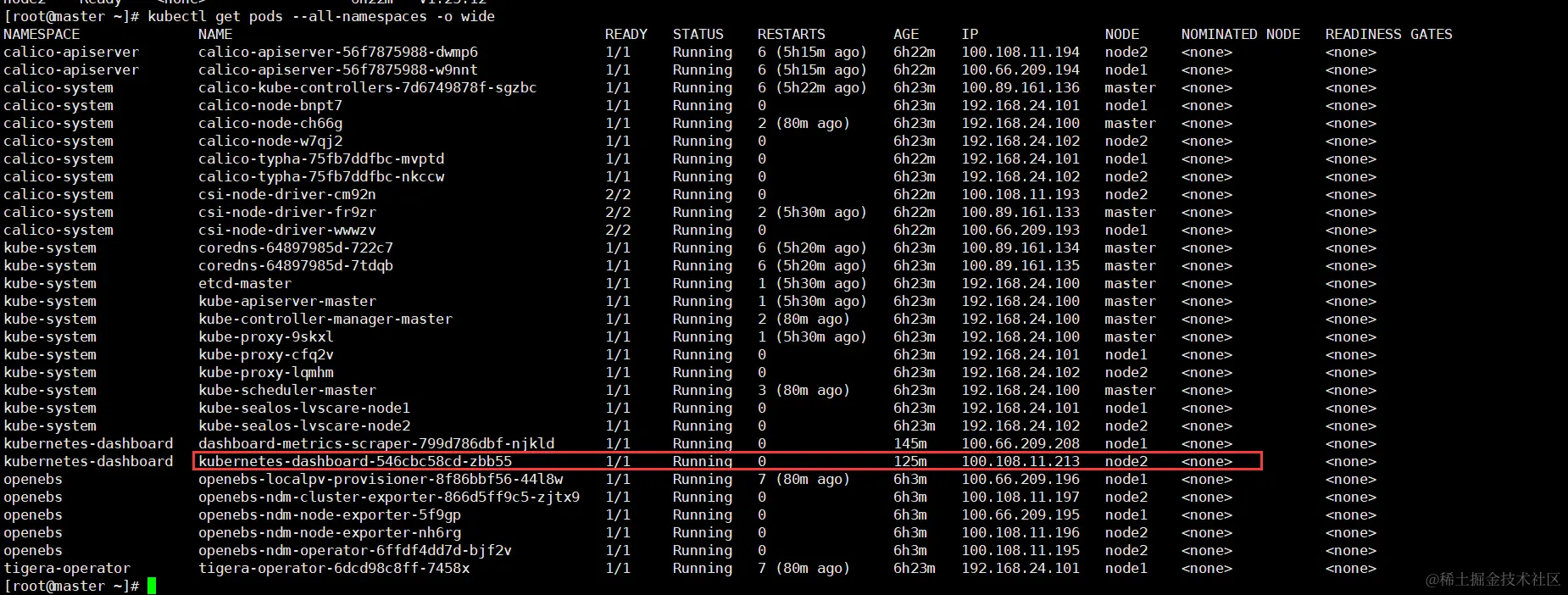
Task: Select pod name calico-node-w7qj2
Action: coord(270,141)
